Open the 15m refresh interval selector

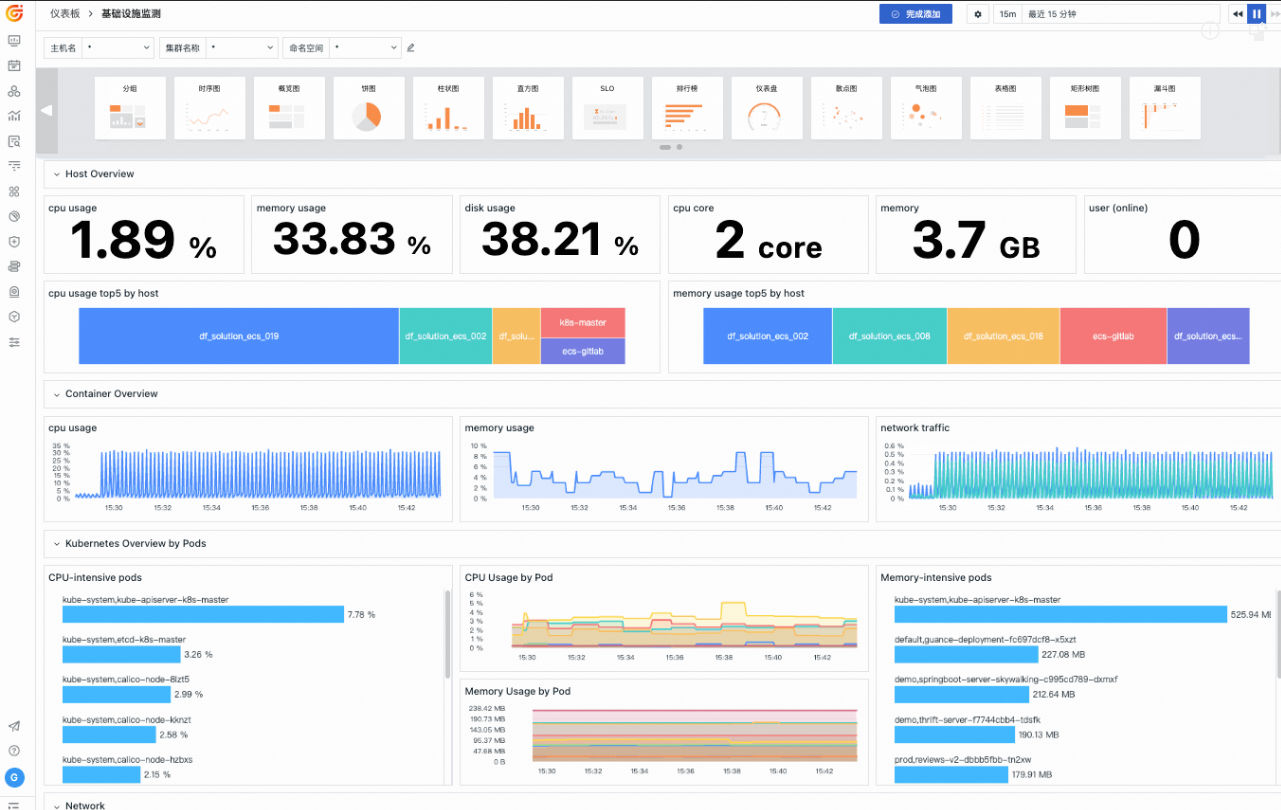[1008, 14]
